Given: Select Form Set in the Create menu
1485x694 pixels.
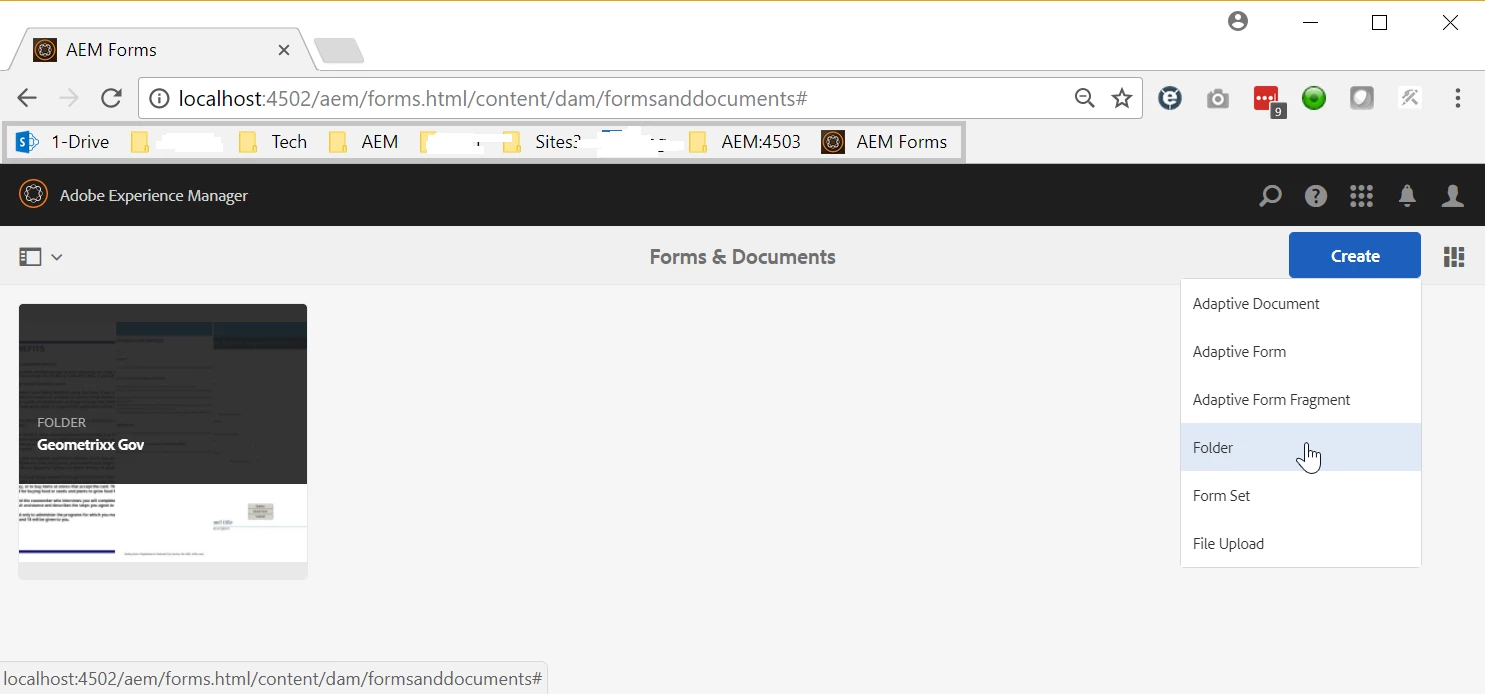Looking at the screenshot, I should click(x=1301, y=496).
